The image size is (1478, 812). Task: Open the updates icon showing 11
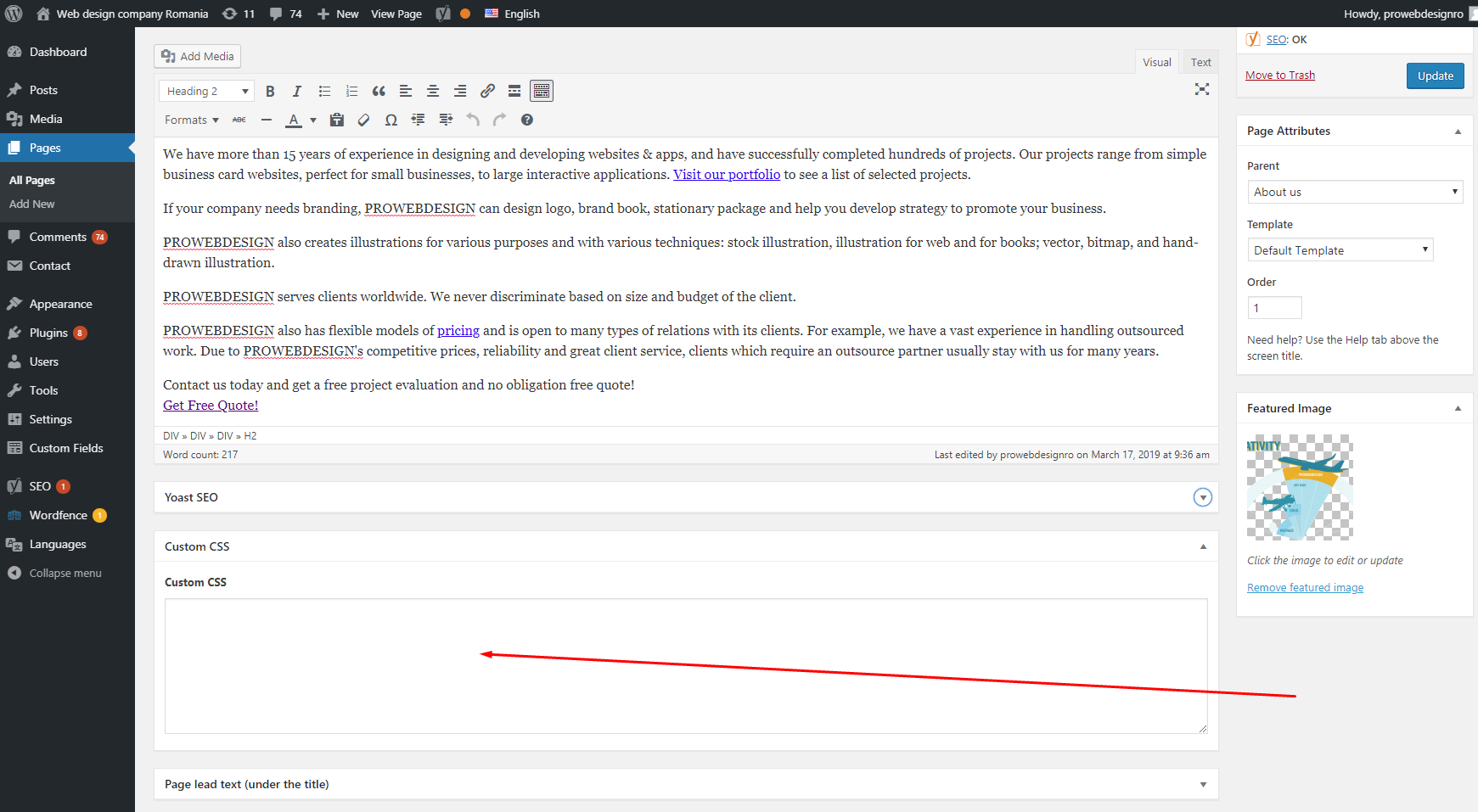point(238,14)
